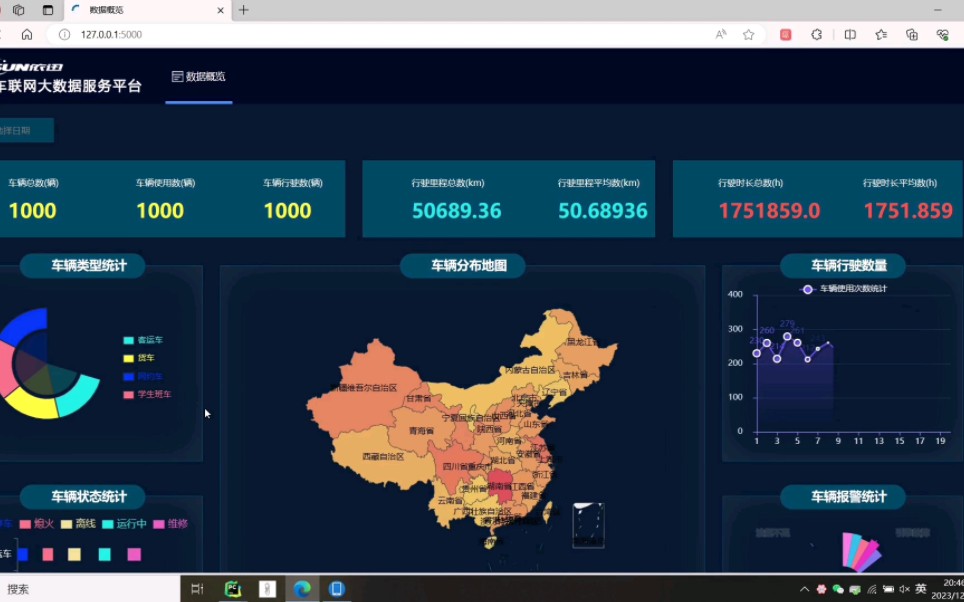The height and width of the screenshot is (602, 964).
Task: Select the 数据概览 browser tab
Action: point(148,10)
